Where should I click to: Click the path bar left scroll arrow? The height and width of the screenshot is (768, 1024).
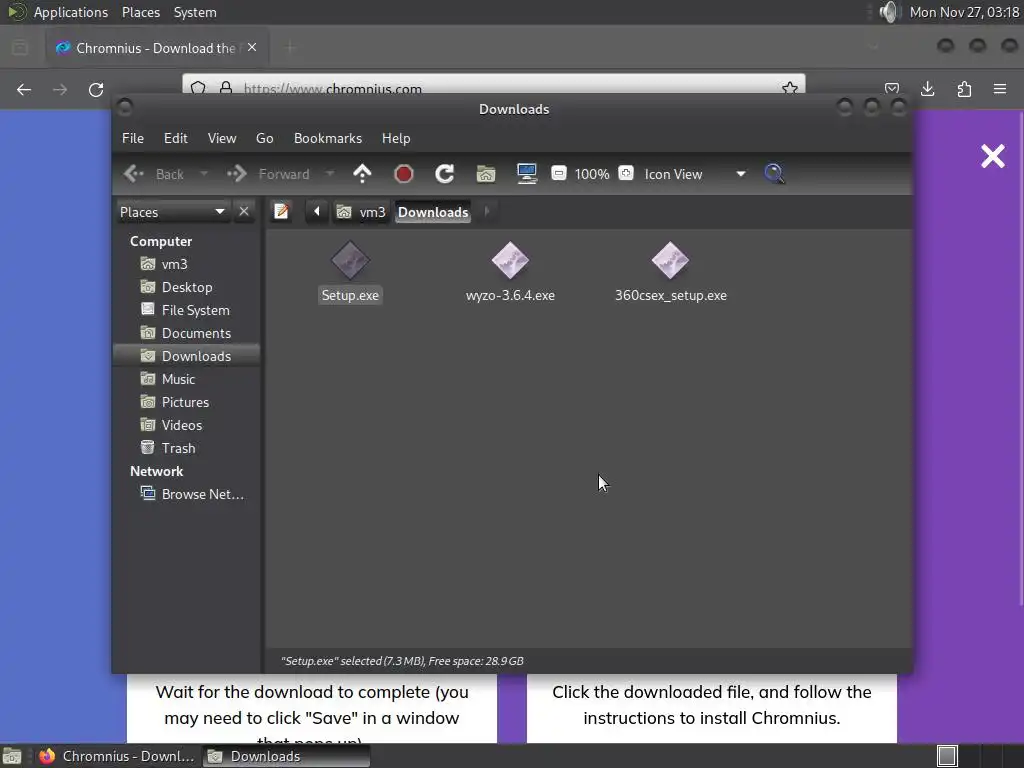pos(317,212)
